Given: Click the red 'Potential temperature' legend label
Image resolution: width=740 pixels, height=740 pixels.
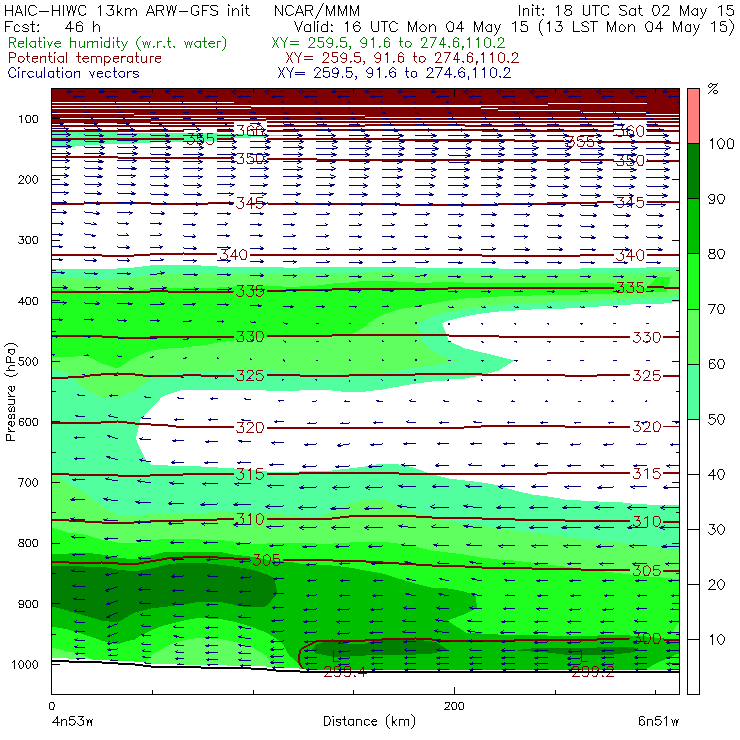Looking at the screenshot, I should (85, 58).
